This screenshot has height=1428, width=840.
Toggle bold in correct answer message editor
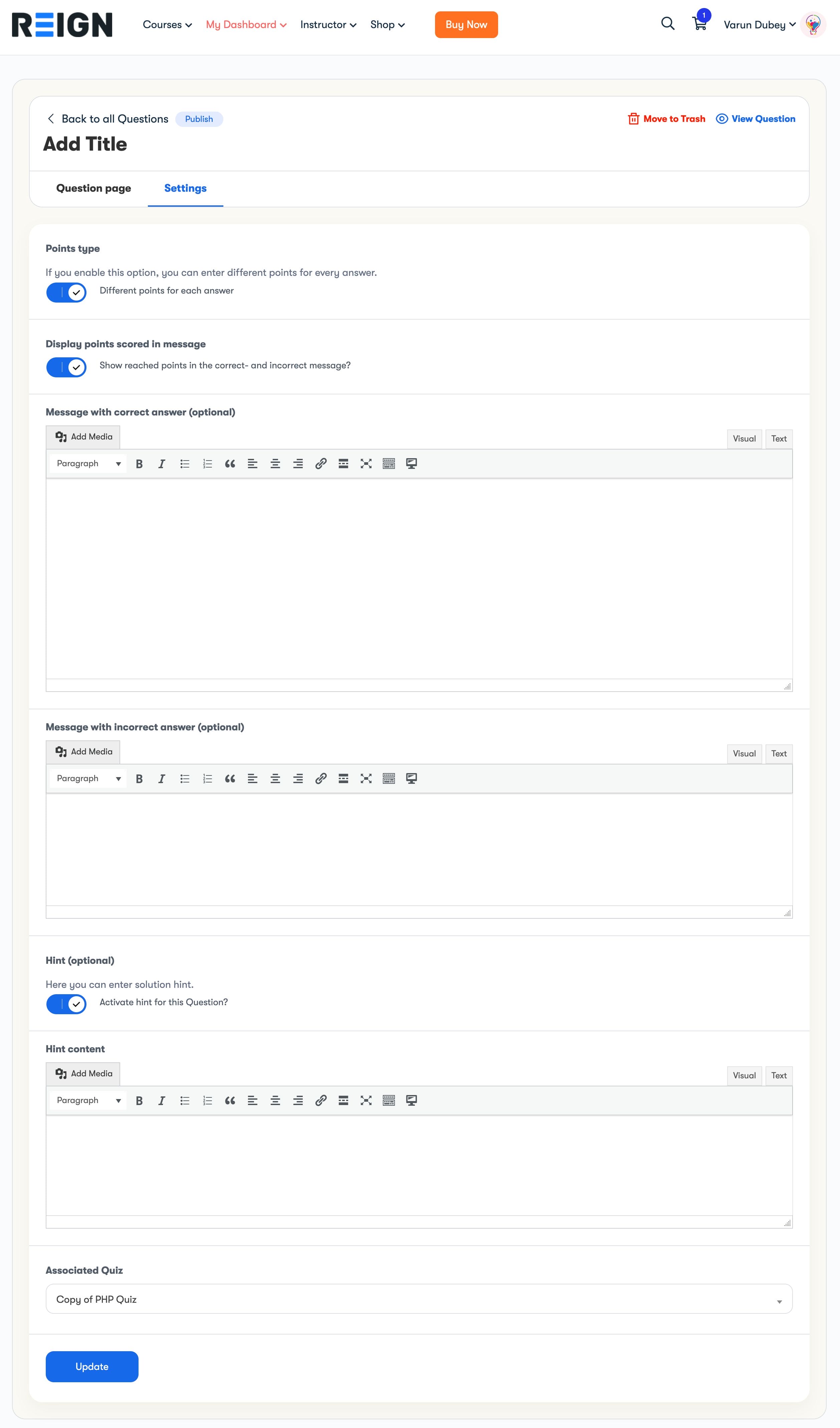139,464
